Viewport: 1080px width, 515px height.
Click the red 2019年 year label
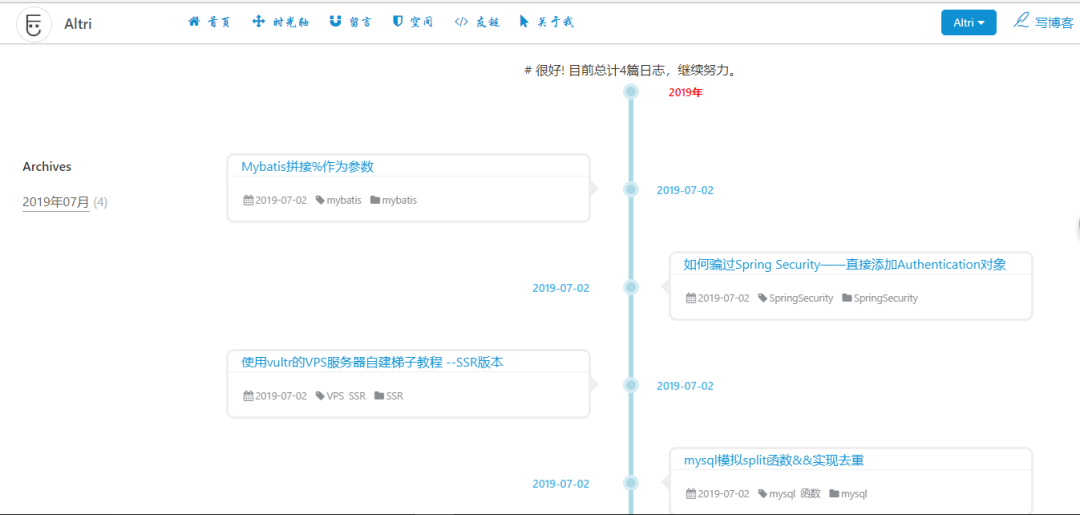685,92
